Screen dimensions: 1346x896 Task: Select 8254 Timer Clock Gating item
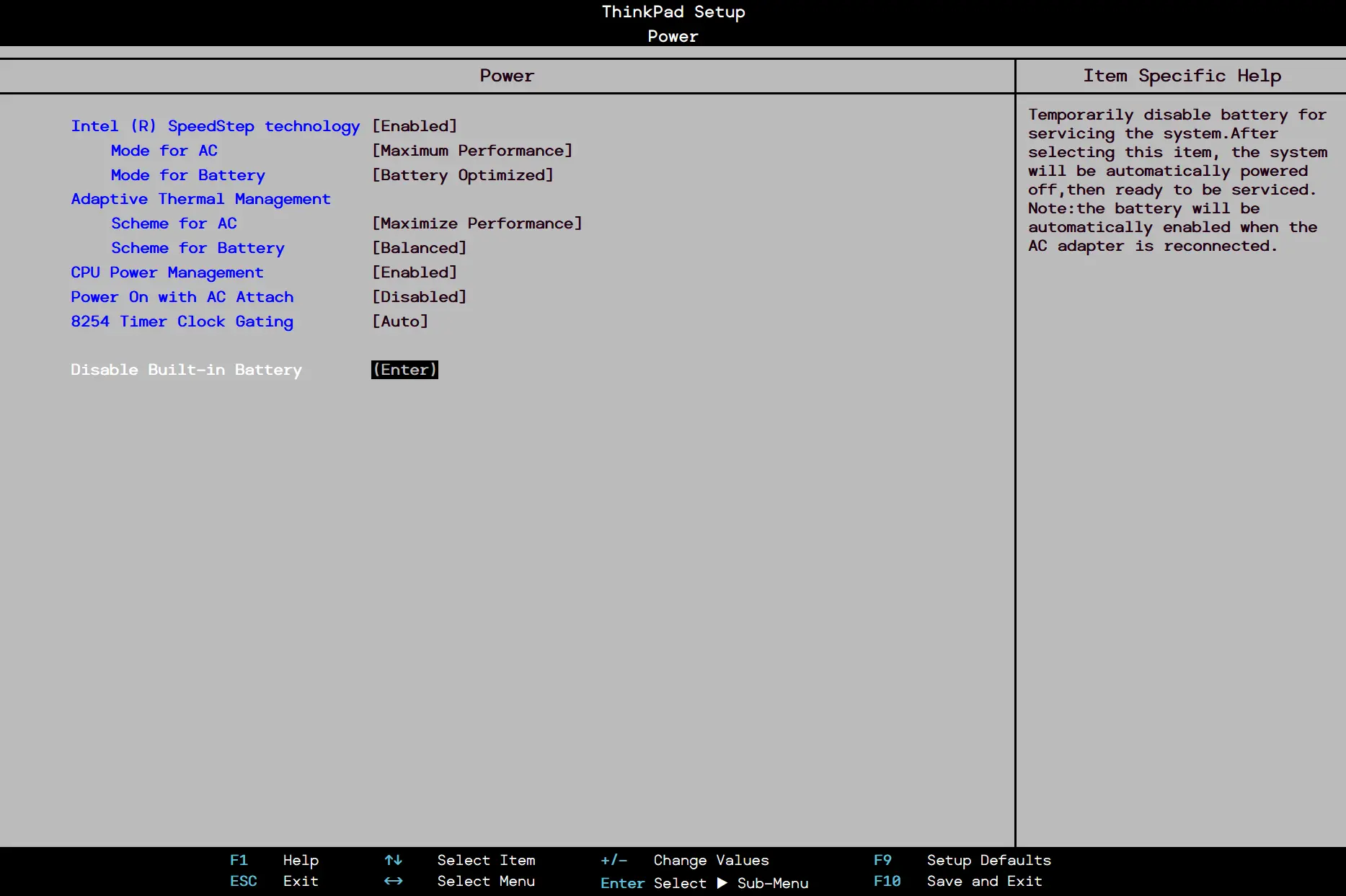[x=182, y=321]
